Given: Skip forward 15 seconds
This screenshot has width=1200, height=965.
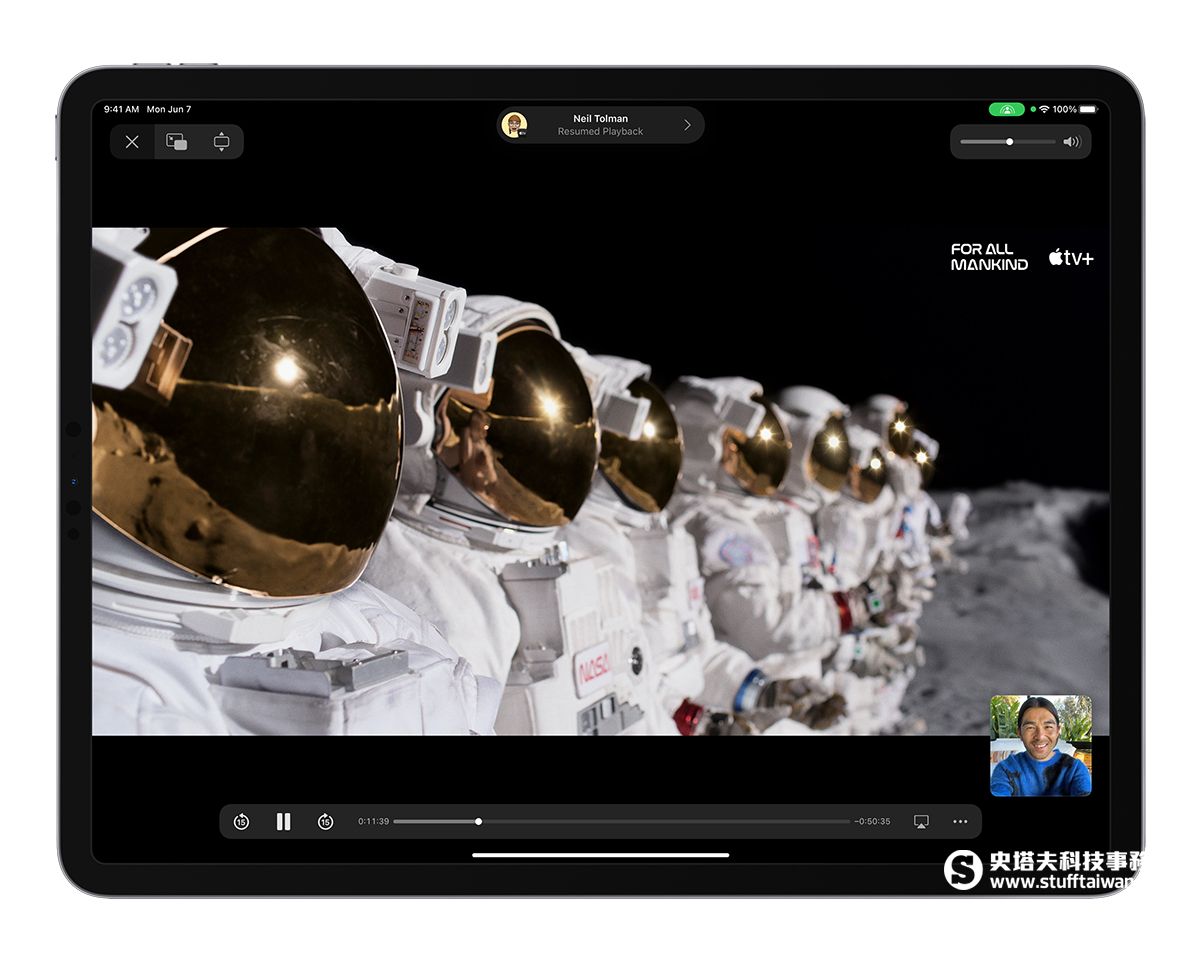Looking at the screenshot, I should (x=325, y=822).
